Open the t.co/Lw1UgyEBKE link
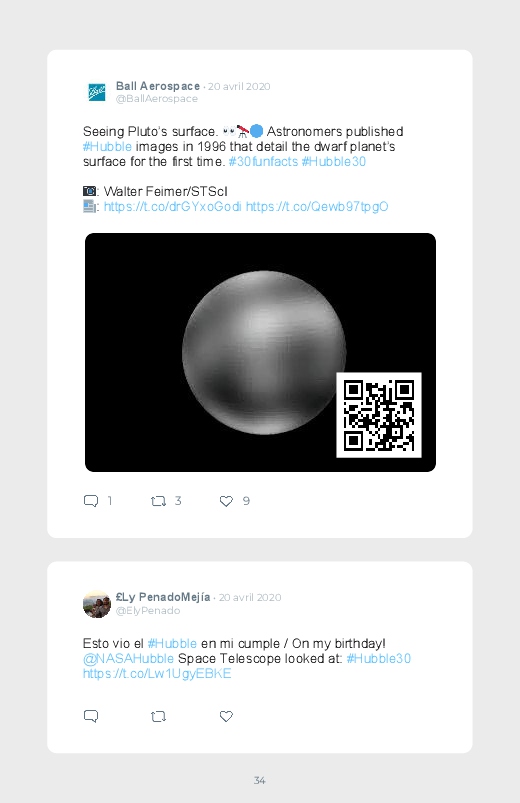 click(x=157, y=673)
